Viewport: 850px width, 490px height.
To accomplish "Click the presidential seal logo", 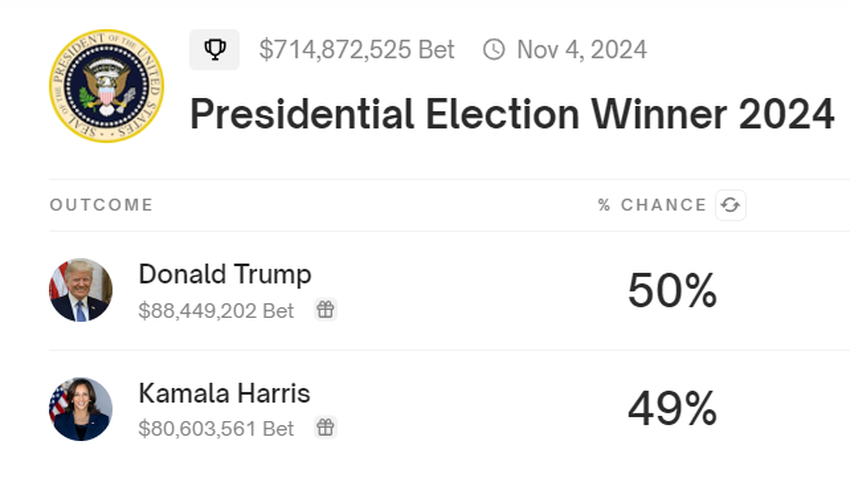I will click(x=106, y=85).
